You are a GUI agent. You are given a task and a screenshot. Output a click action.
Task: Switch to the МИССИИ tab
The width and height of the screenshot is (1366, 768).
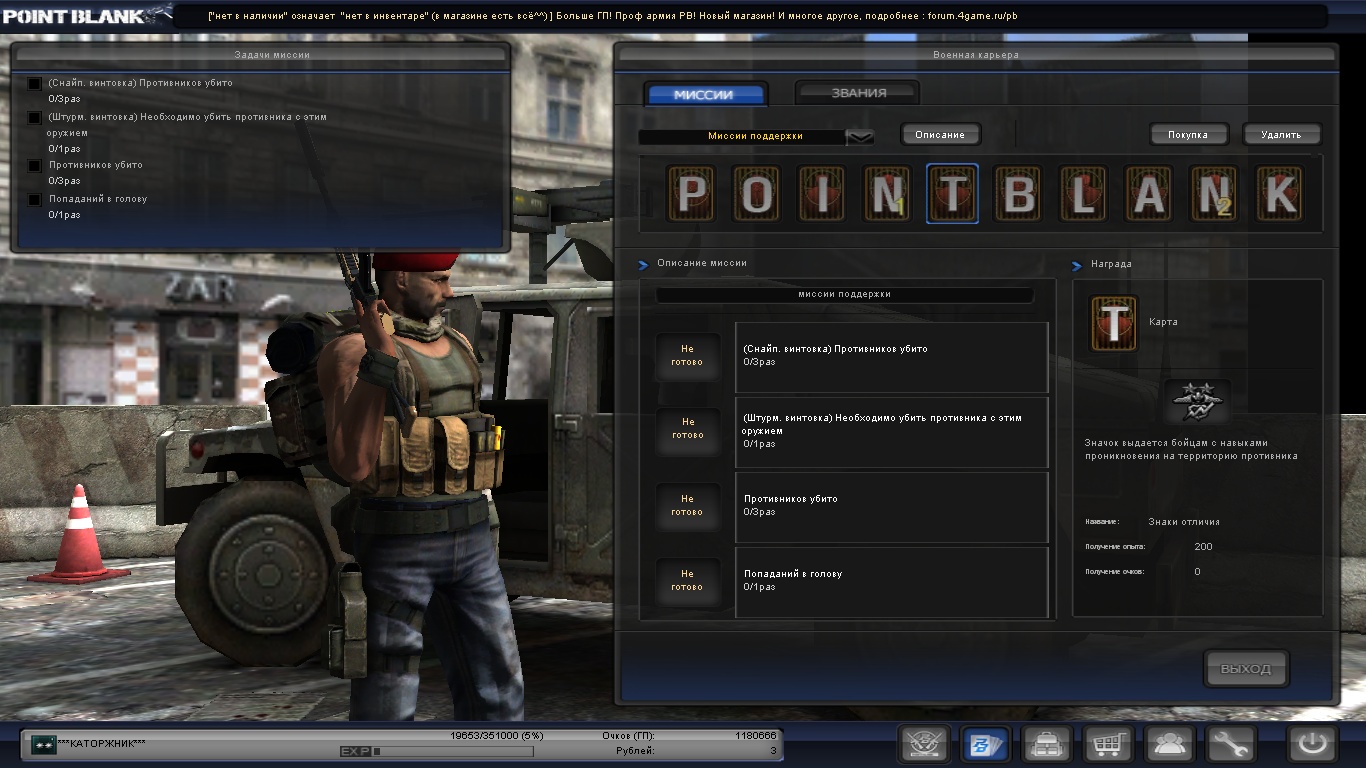[x=706, y=95]
